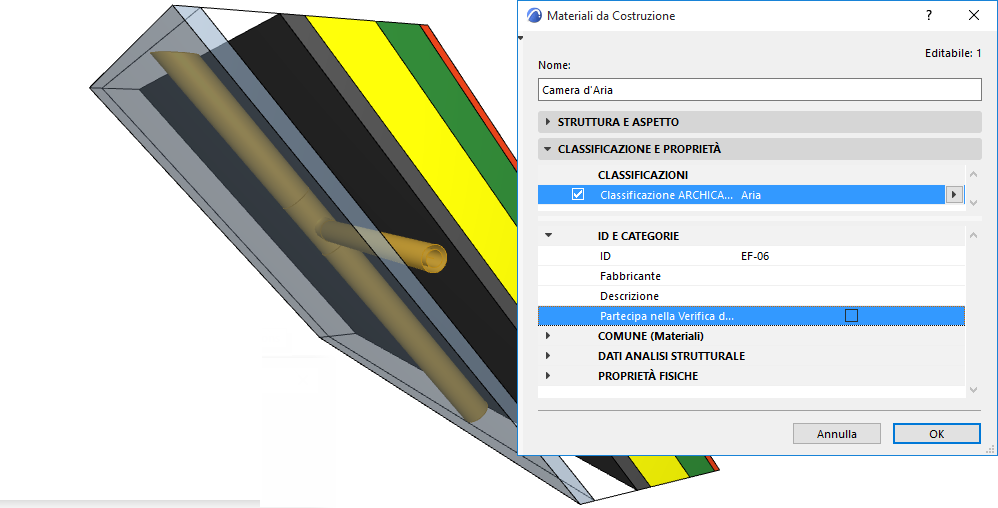Click the Aria classification value
The width and height of the screenshot is (998, 508).
751,195
